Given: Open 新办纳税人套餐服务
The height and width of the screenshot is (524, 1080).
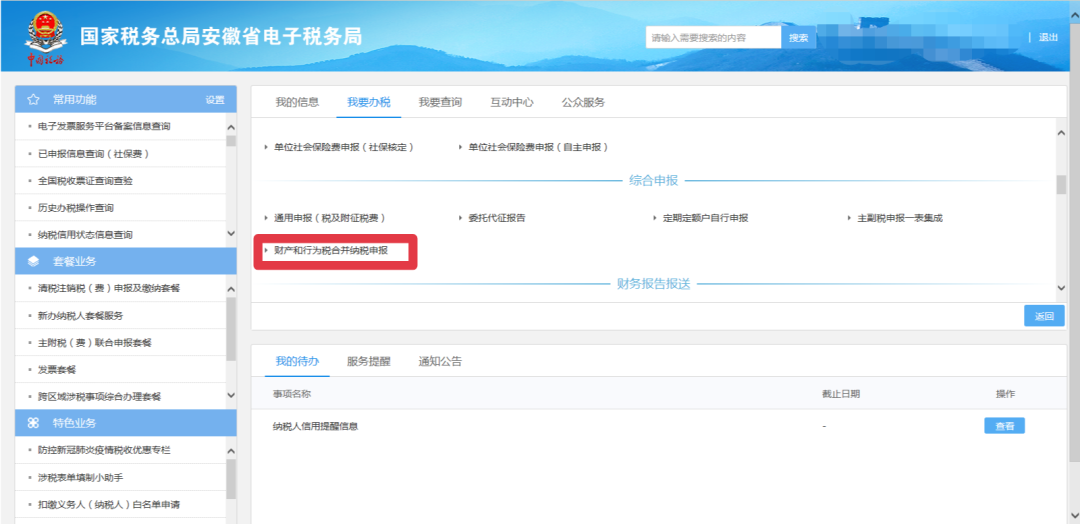Looking at the screenshot, I should 81,315.
